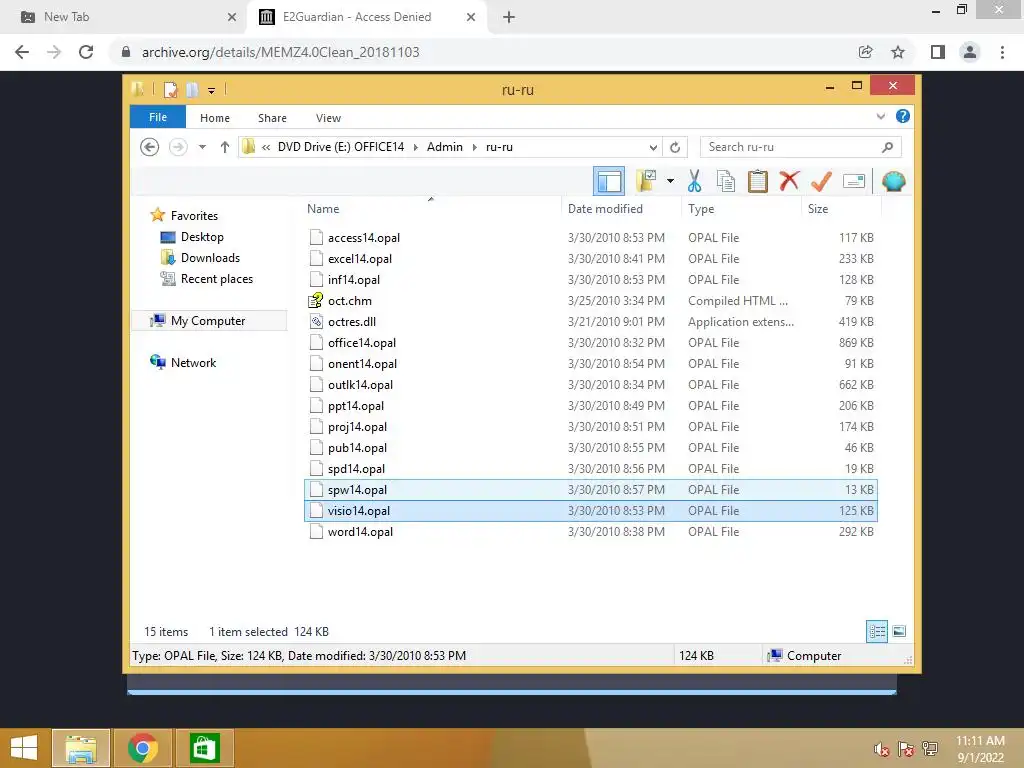Click the red X Delete icon

[789, 181]
